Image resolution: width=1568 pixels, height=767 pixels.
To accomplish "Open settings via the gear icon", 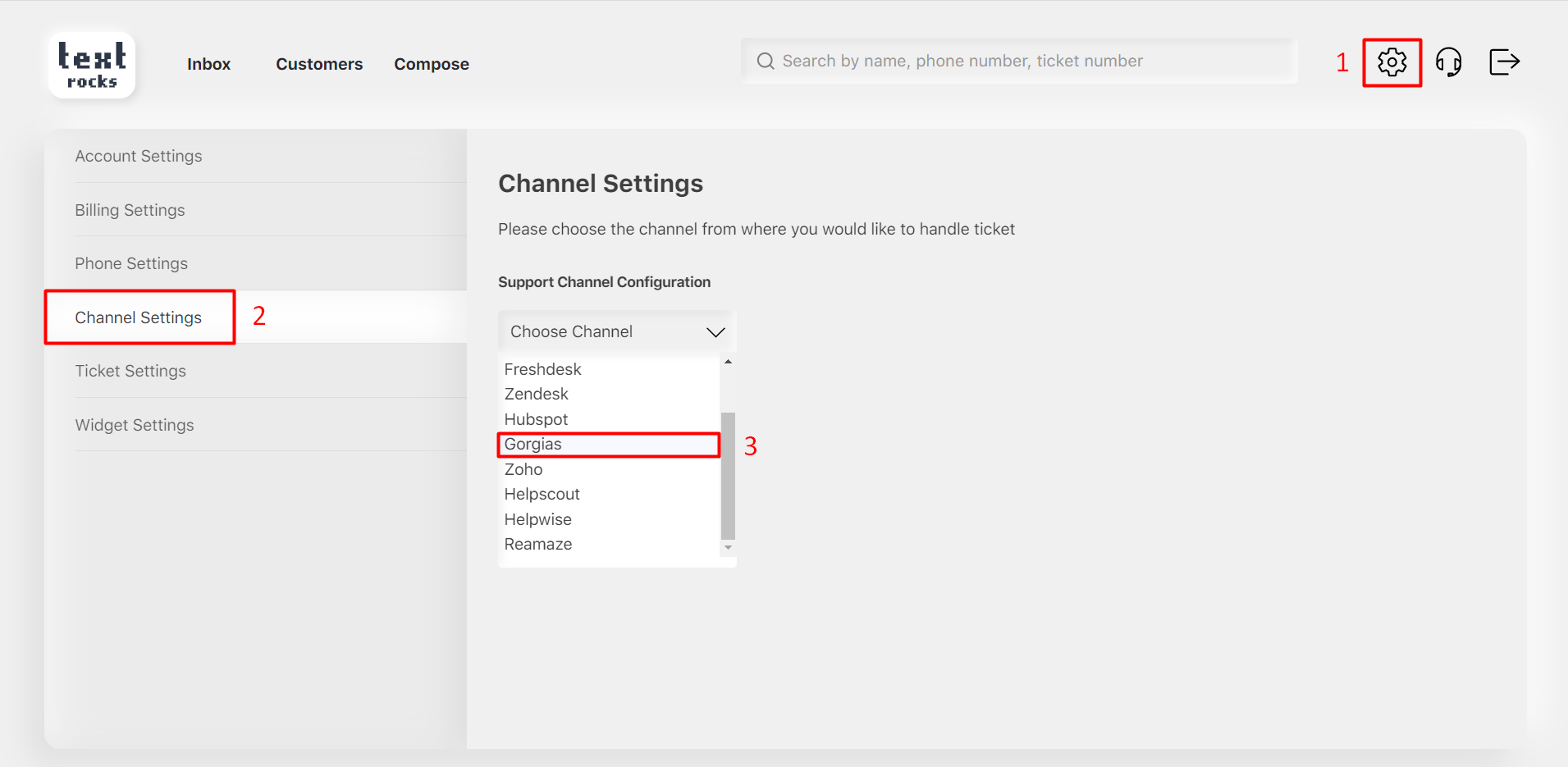I will [x=1392, y=62].
